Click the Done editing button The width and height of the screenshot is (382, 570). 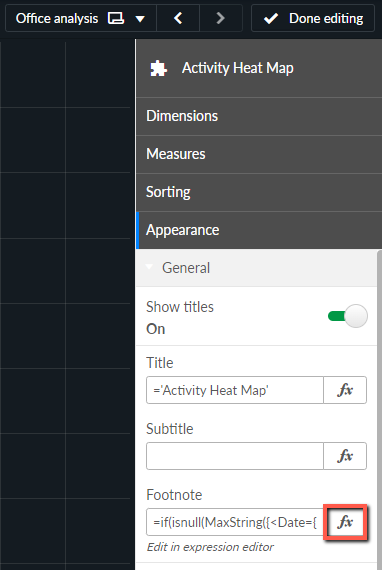coord(313,18)
